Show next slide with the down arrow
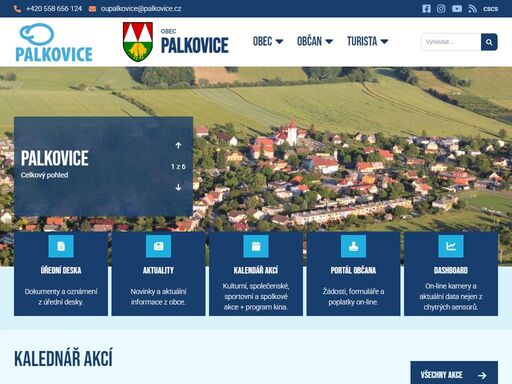The width and height of the screenshot is (512, 384). [x=178, y=187]
